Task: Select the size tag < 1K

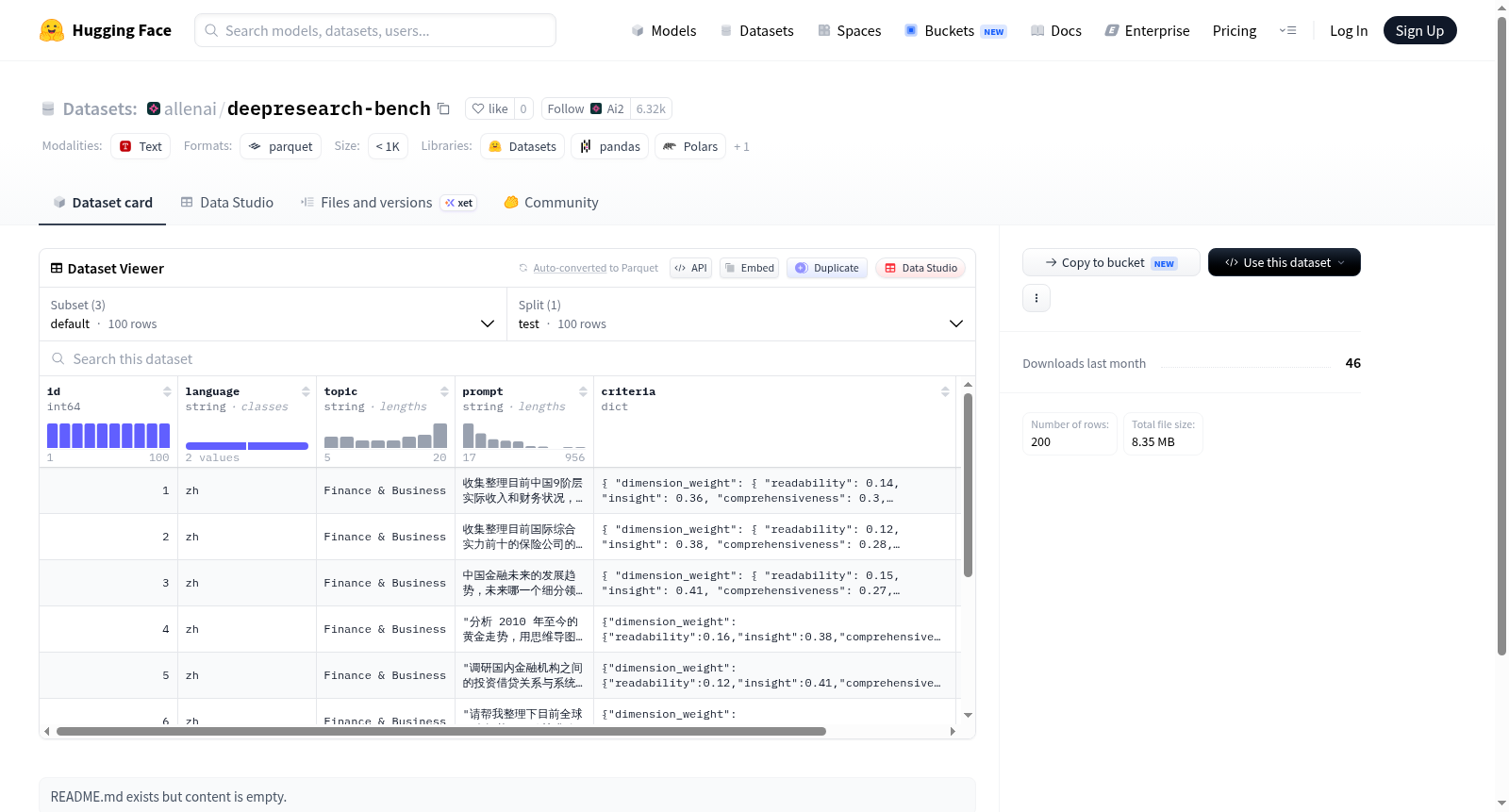Action: coord(388,146)
